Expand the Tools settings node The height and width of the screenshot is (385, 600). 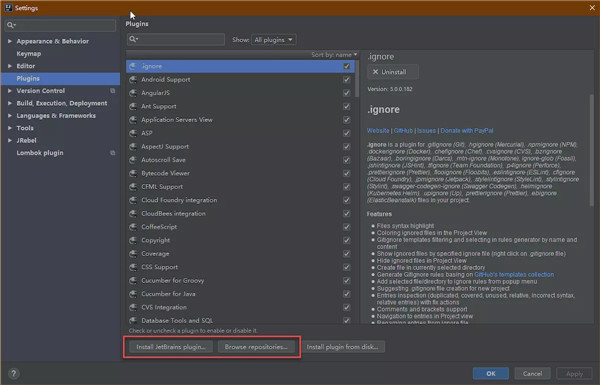[x=10, y=128]
